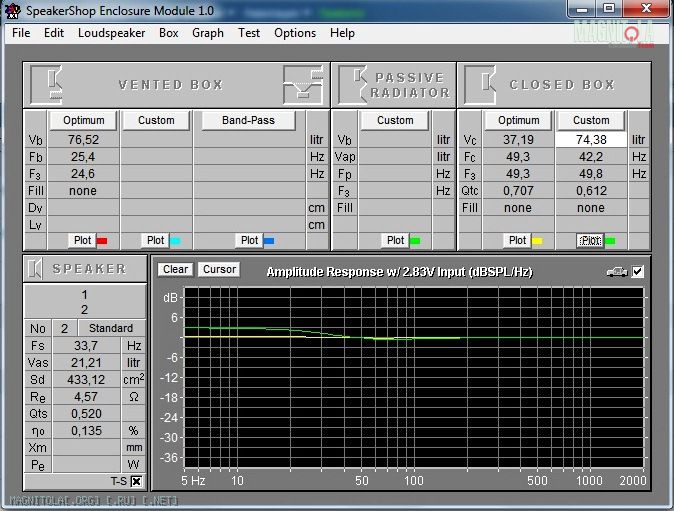Click the Re value 4,57

tap(86, 397)
